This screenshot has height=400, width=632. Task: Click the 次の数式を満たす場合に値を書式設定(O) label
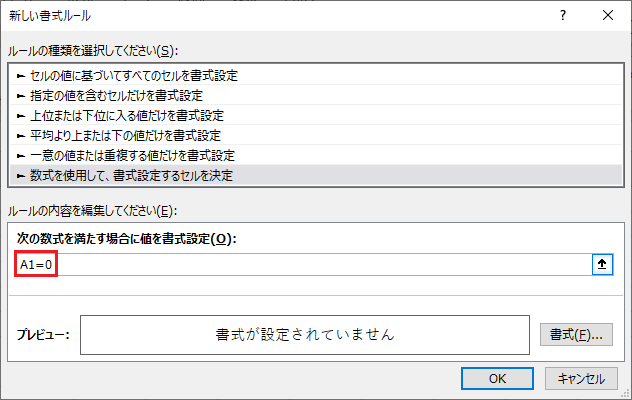point(126,238)
